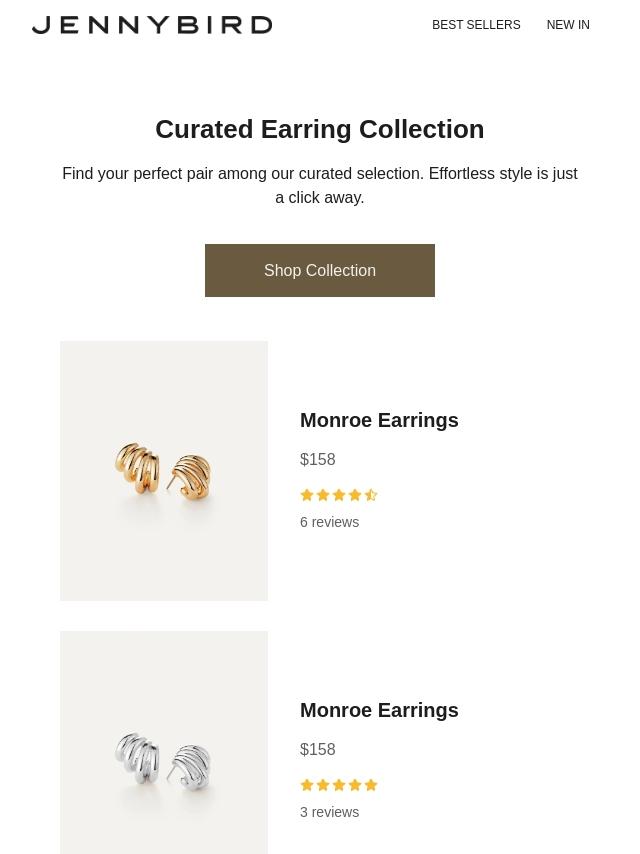Click the first star of the gold earrings rating

click(307, 495)
